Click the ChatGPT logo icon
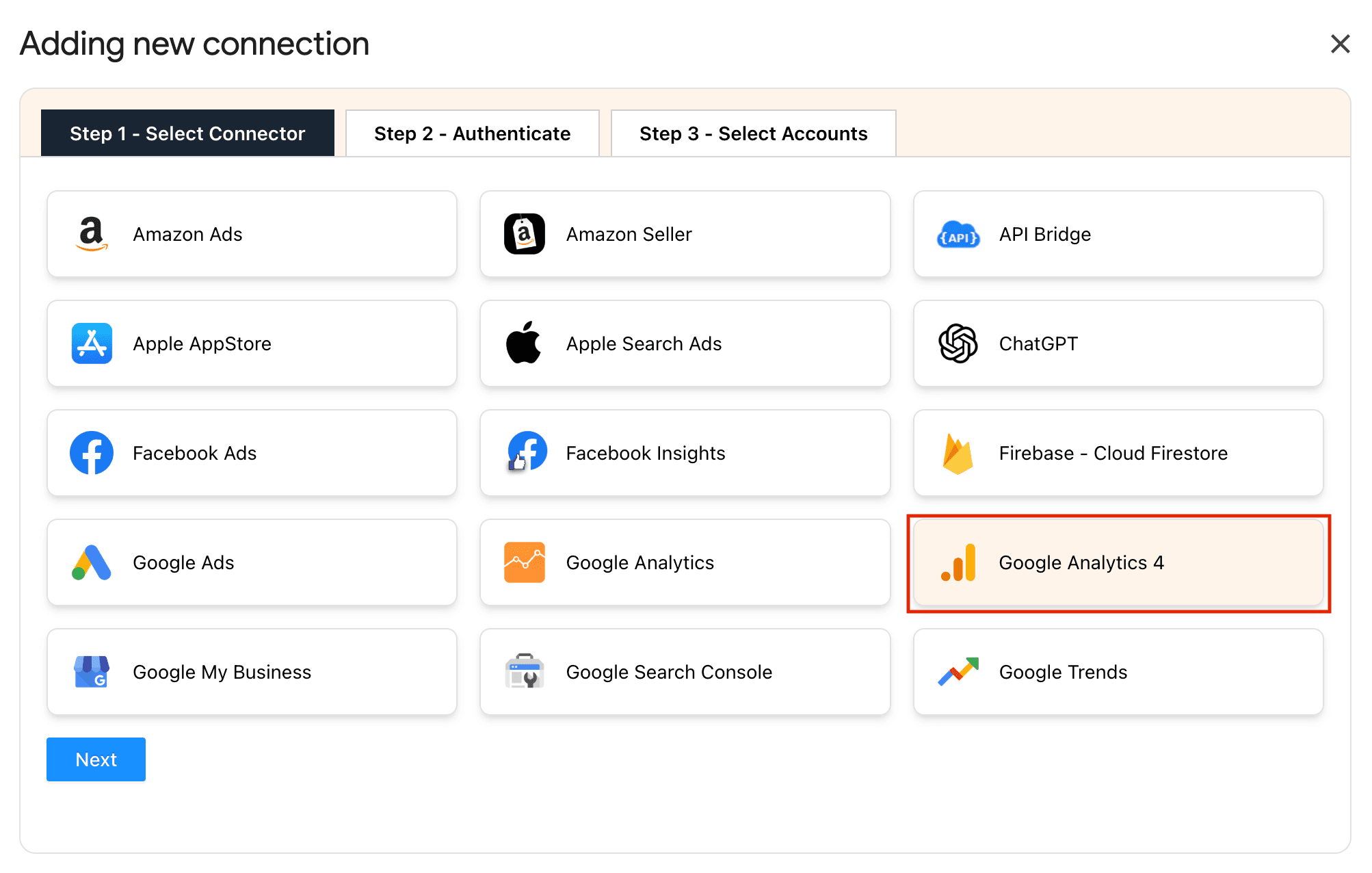This screenshot has width=1372, height=873. pos(958,343)
